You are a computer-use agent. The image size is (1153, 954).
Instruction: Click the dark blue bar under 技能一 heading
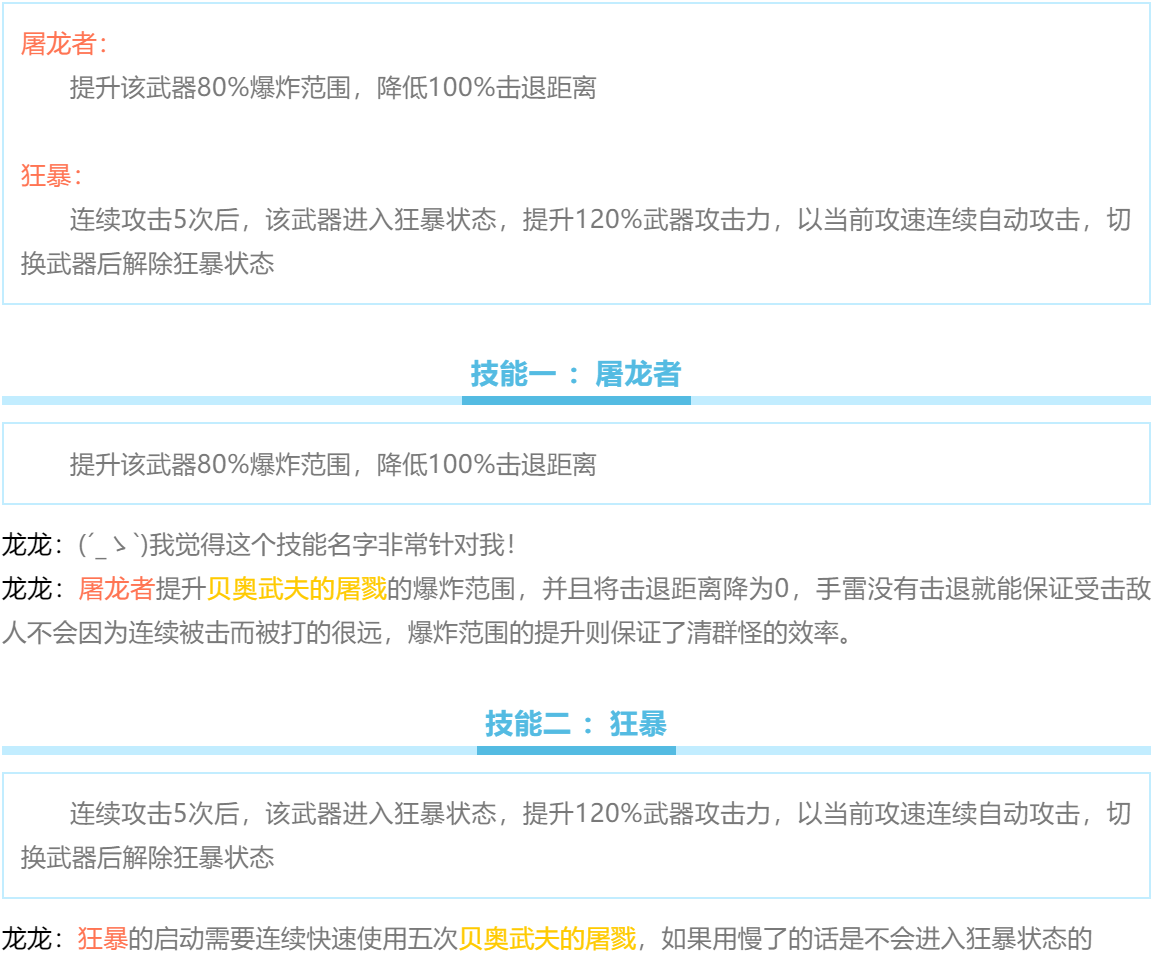pyautogui.click(x=575, y=400)
